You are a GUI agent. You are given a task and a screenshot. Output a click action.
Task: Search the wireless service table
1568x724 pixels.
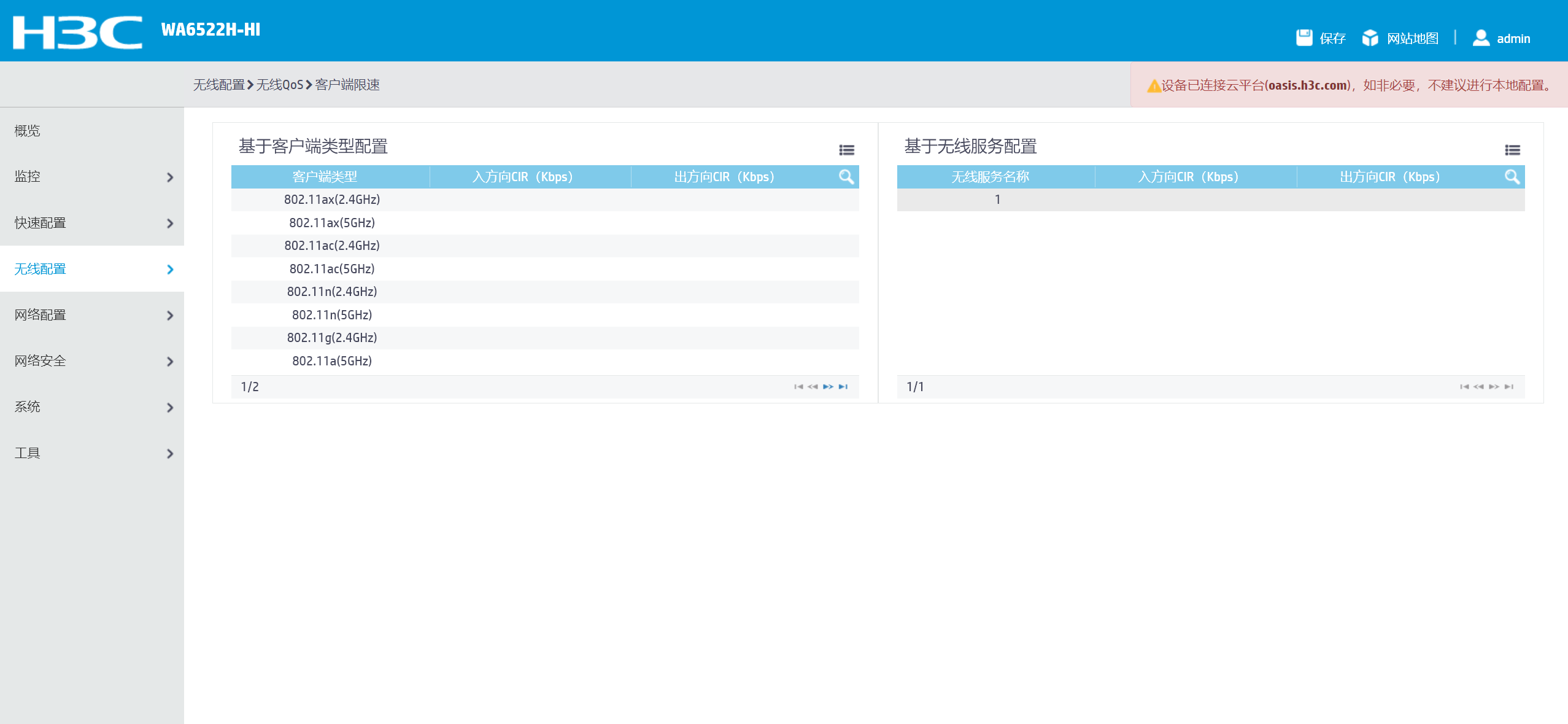pyautogui.click(x=1512, y=177)
